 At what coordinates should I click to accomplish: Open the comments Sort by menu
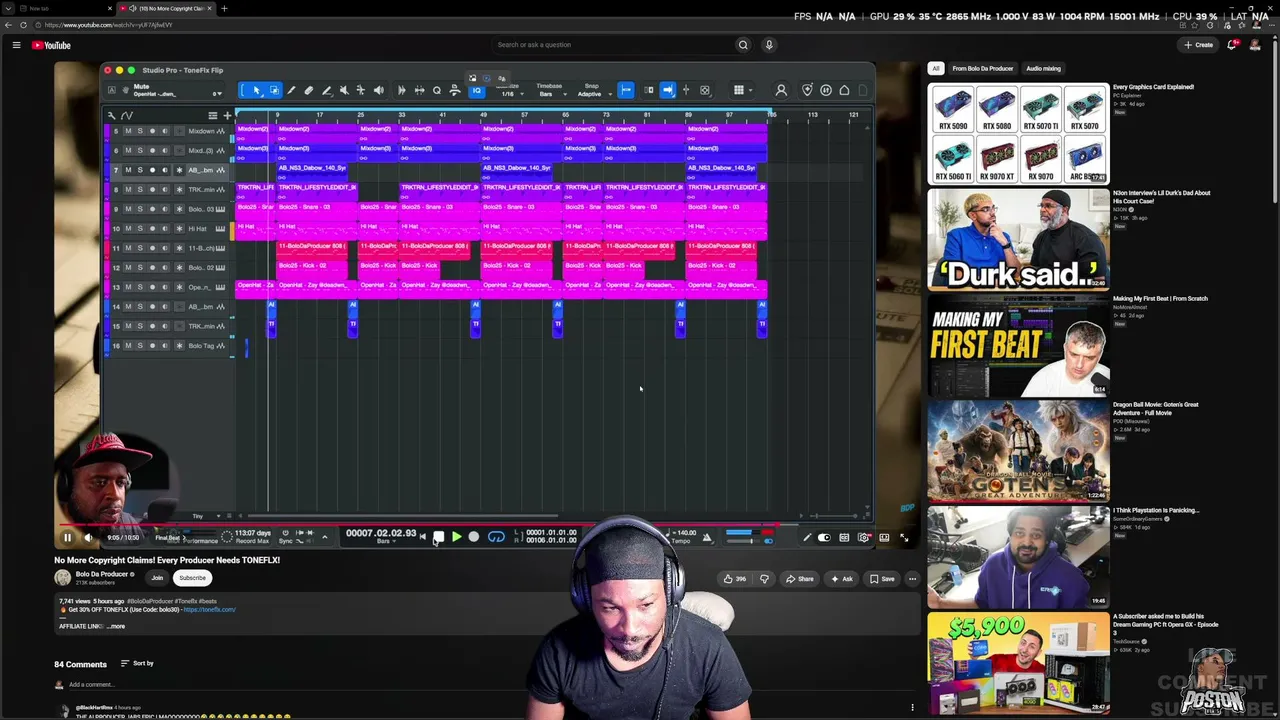137,663
